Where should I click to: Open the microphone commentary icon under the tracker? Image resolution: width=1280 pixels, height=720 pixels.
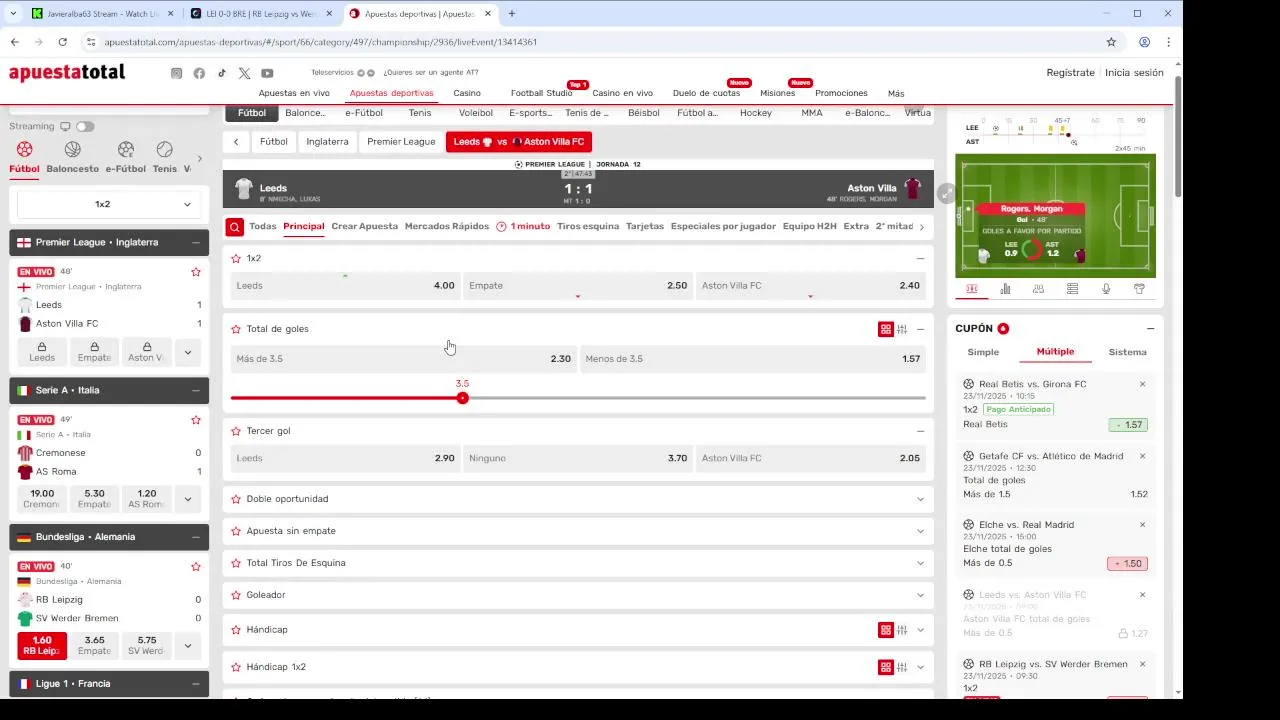[x=1106, y=289]
